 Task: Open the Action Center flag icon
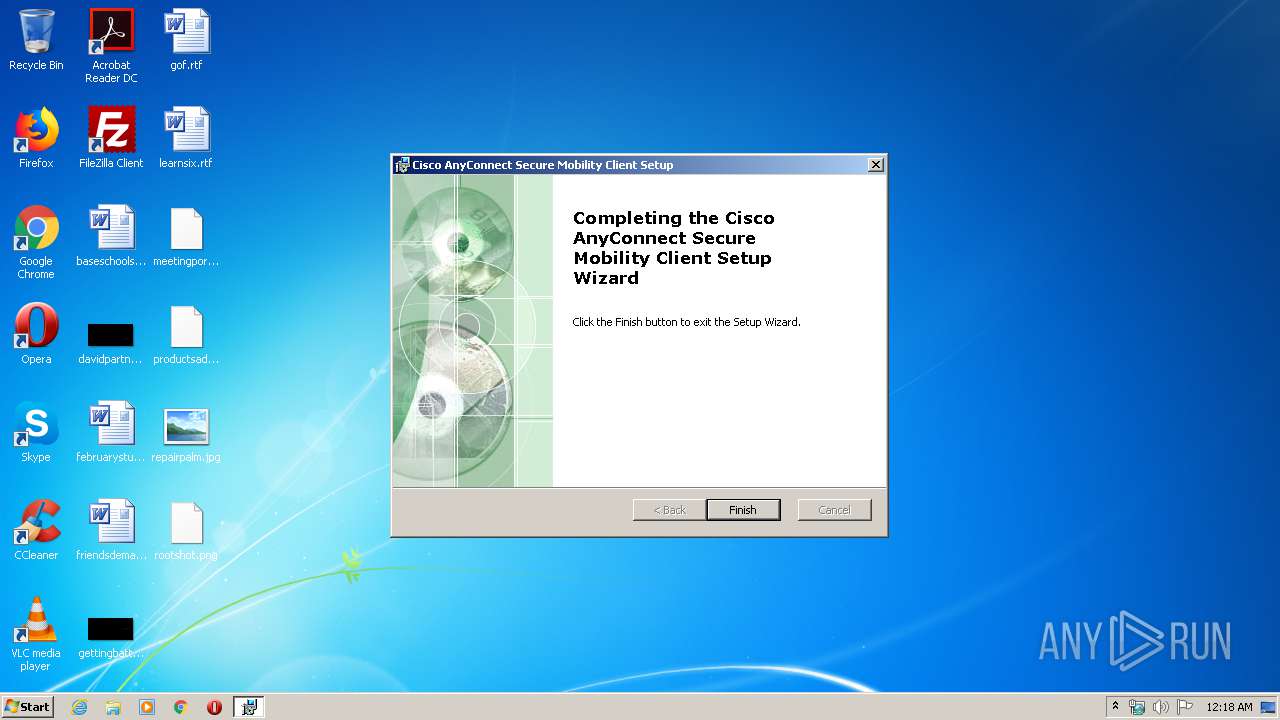click(1185, 707)
